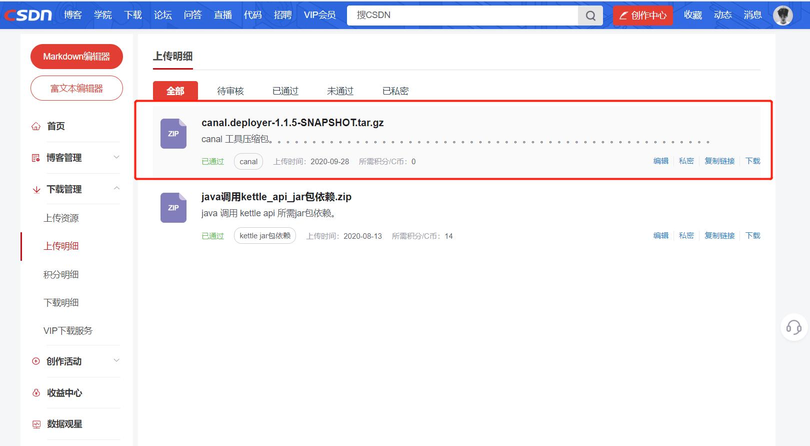Open the 代码 nav item
810x446 pixels.
(253, 15)
